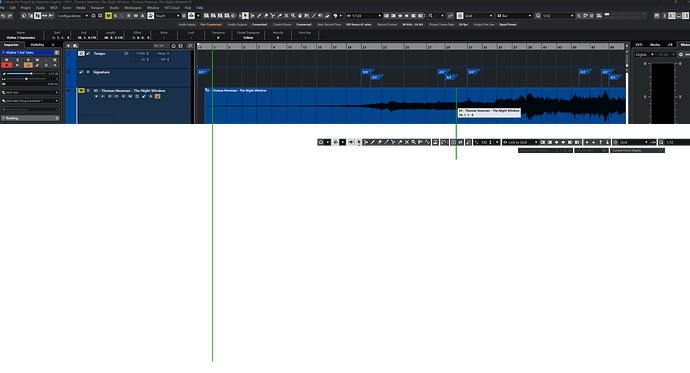Viewport: 690px width, 373px height.
Task: Click the Record Format status field
Action: click(x=400, y=25)
